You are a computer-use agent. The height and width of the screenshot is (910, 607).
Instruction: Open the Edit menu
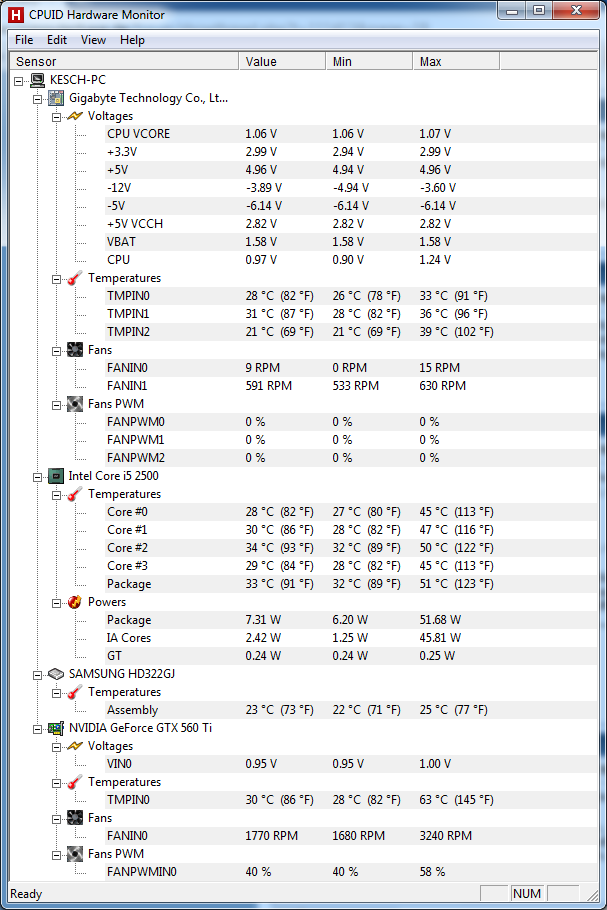pyautogui.click(x=57, y=40)
